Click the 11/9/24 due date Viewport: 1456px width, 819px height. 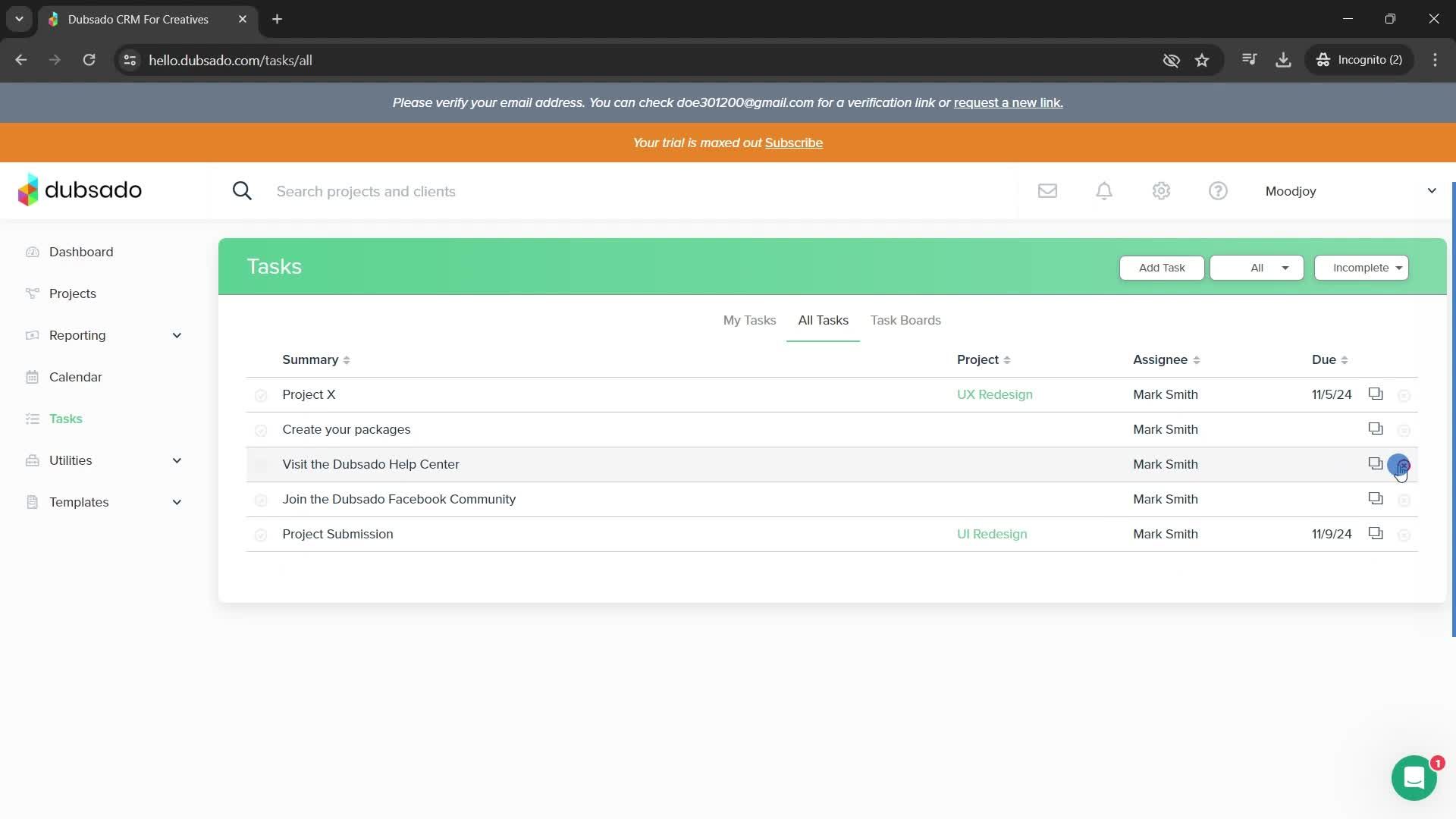coord(1332,534)
